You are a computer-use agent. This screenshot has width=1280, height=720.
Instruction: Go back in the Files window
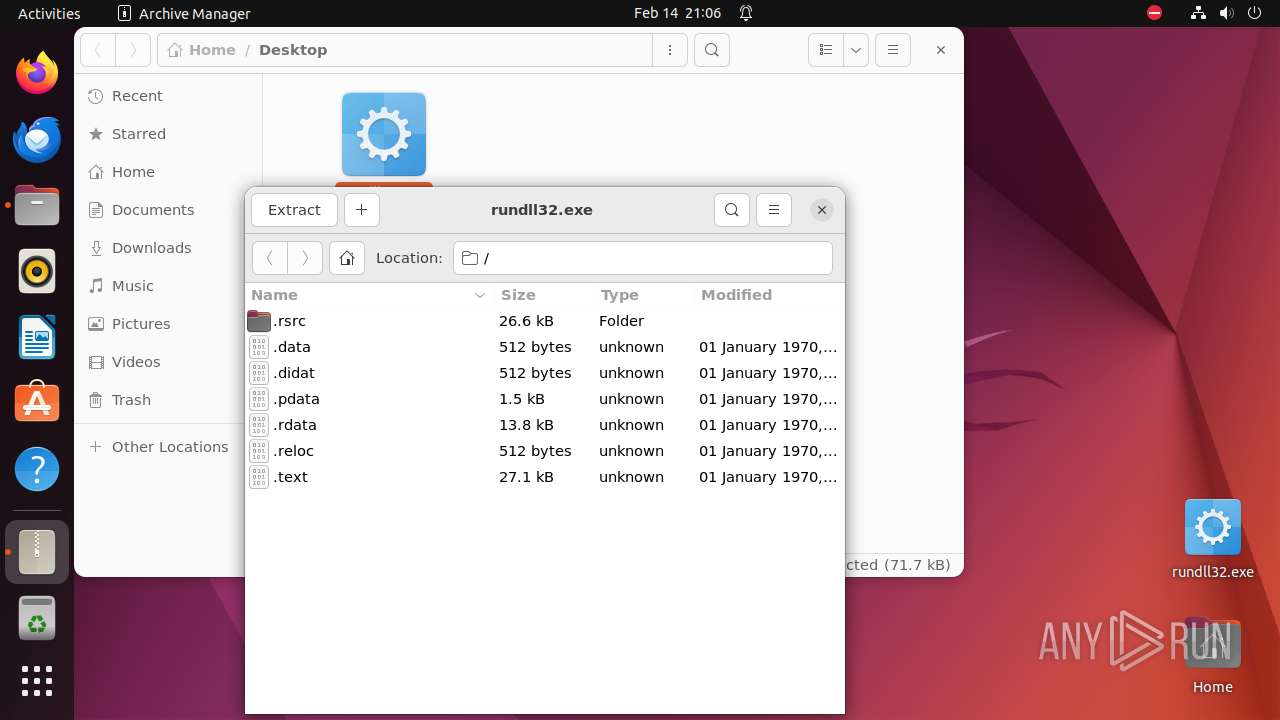click(98, 50)
